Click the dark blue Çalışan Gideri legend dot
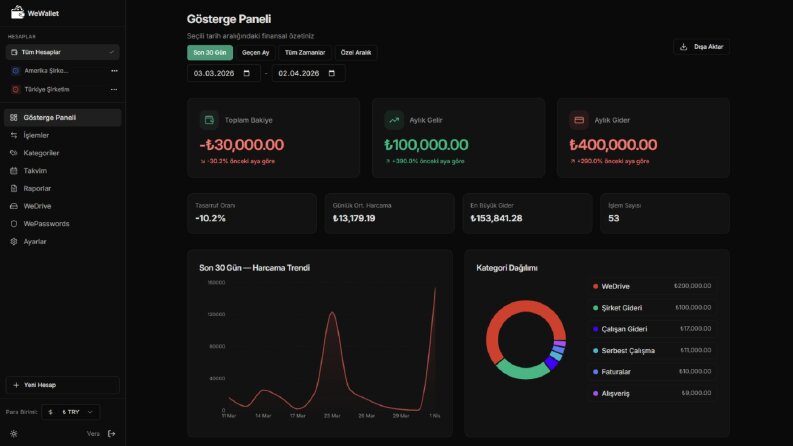This screenshot has width=793, height=446. [595, 329]
